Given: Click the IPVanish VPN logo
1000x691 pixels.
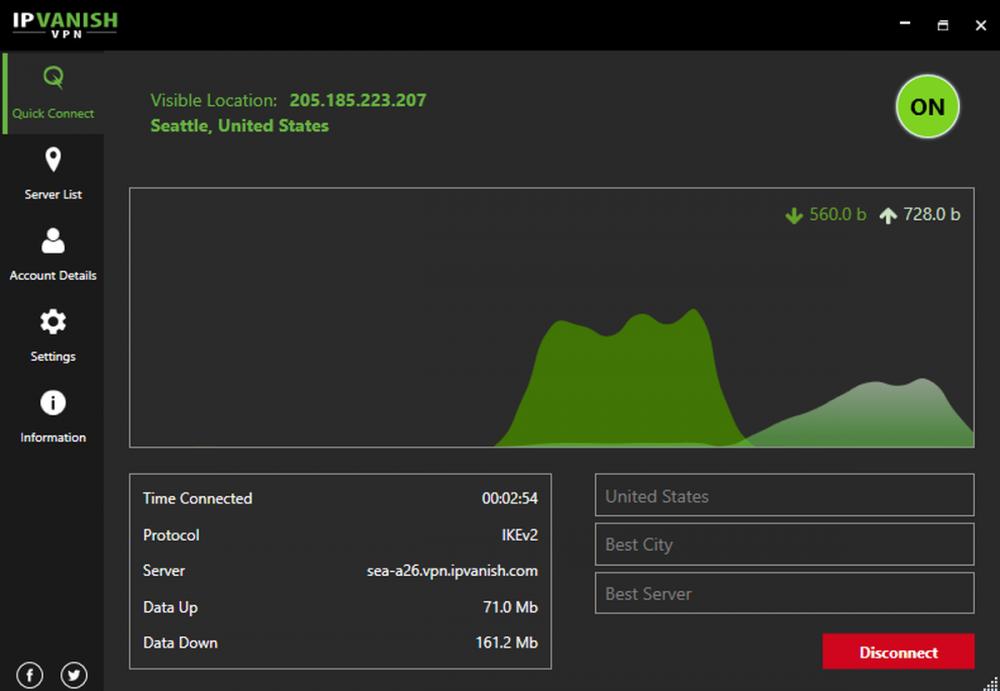Looking at the screenshot, I should point(65,24).
